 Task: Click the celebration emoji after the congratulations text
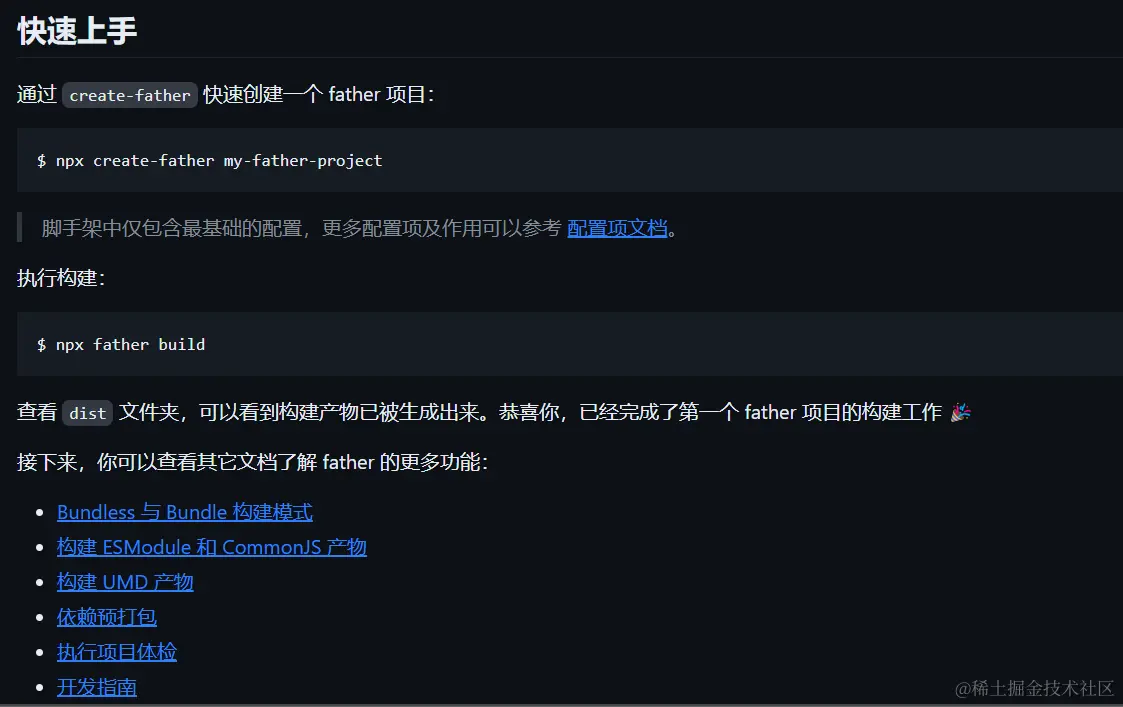pyautogui.click(x=960, y=411)
